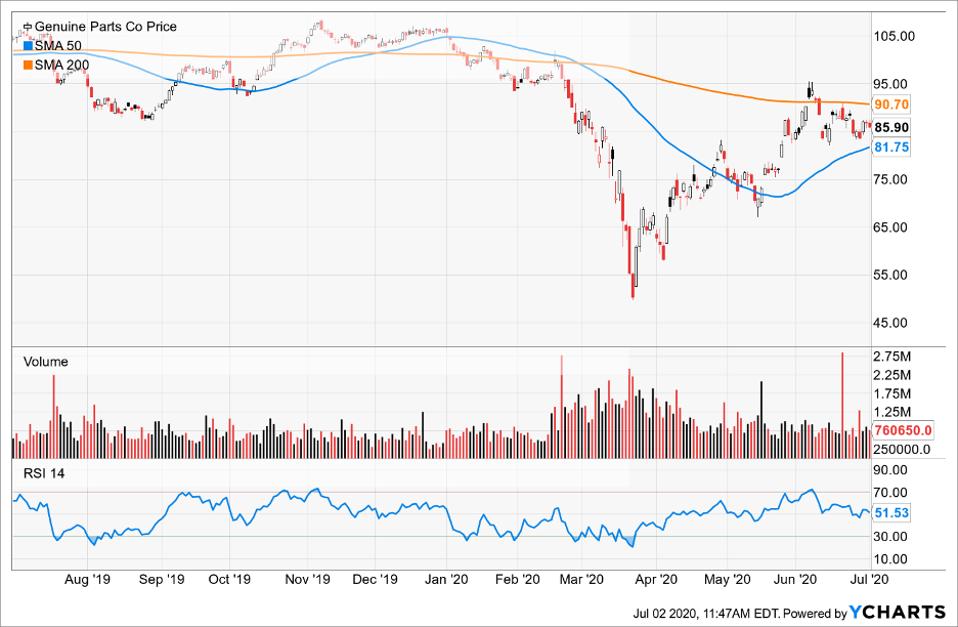Screen dimensions: 958x627
Task: Click the Nov '19 date axis label
Action: 307,579
